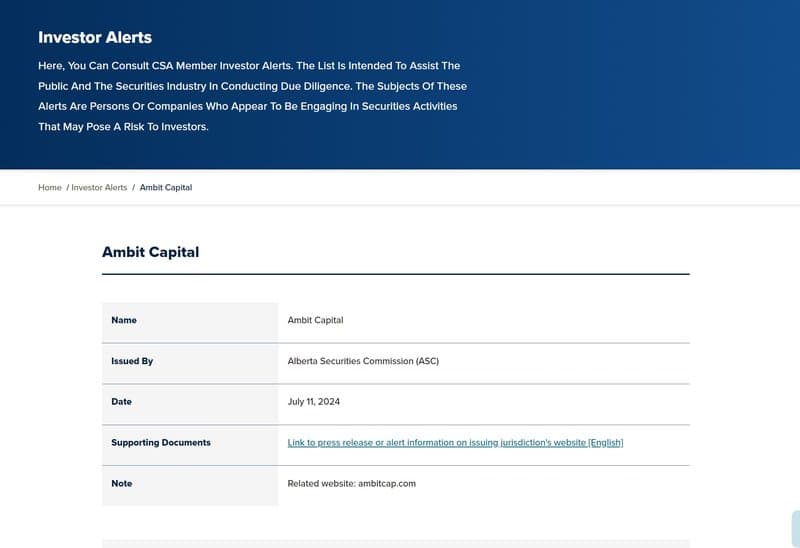Click the Name row label
800x548 pixels.
pyautogui.click(x=124, y=320)
